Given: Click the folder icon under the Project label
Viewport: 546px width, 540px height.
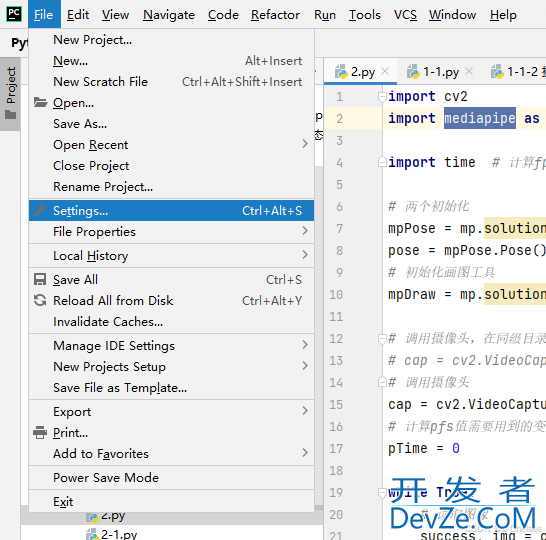Looking at the screenshot, I should [x=11, y=115].
